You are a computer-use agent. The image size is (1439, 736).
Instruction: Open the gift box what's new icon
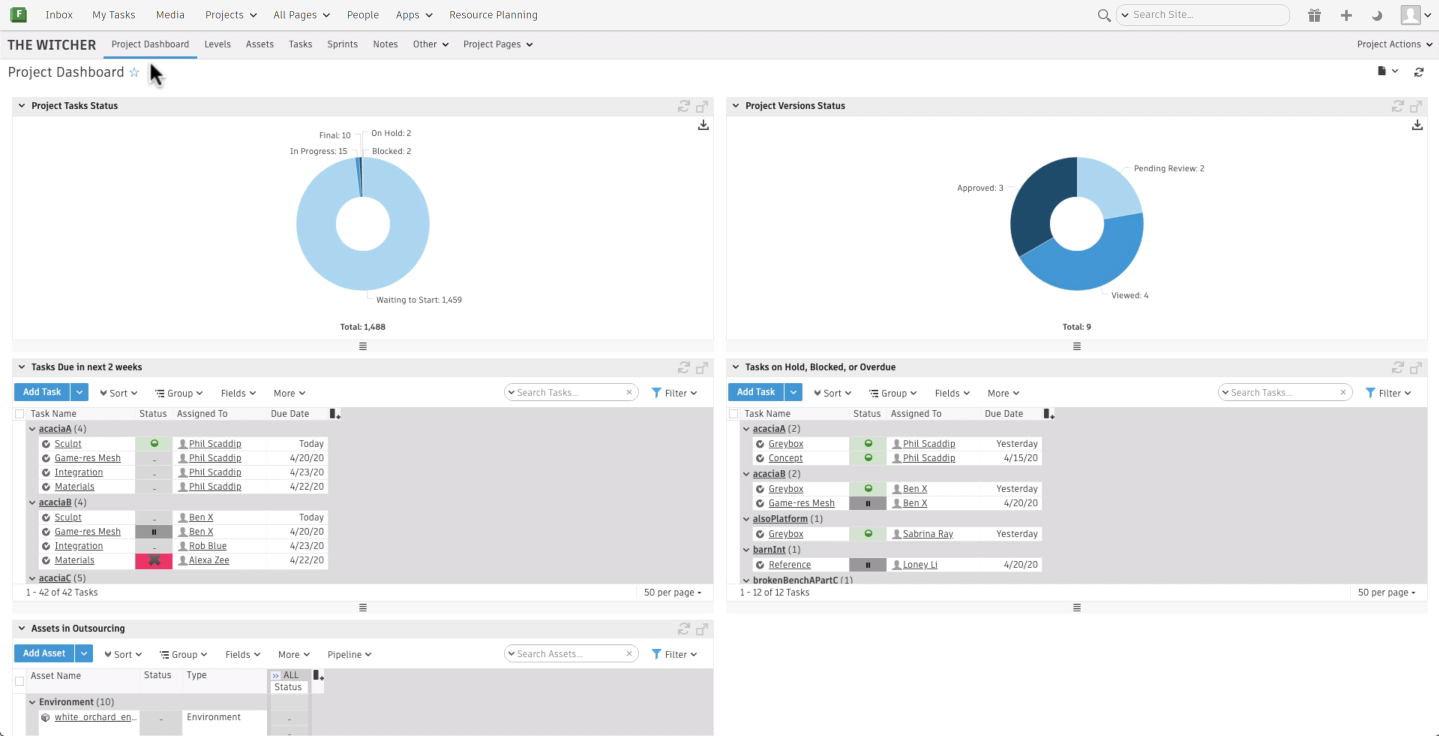1314,15
